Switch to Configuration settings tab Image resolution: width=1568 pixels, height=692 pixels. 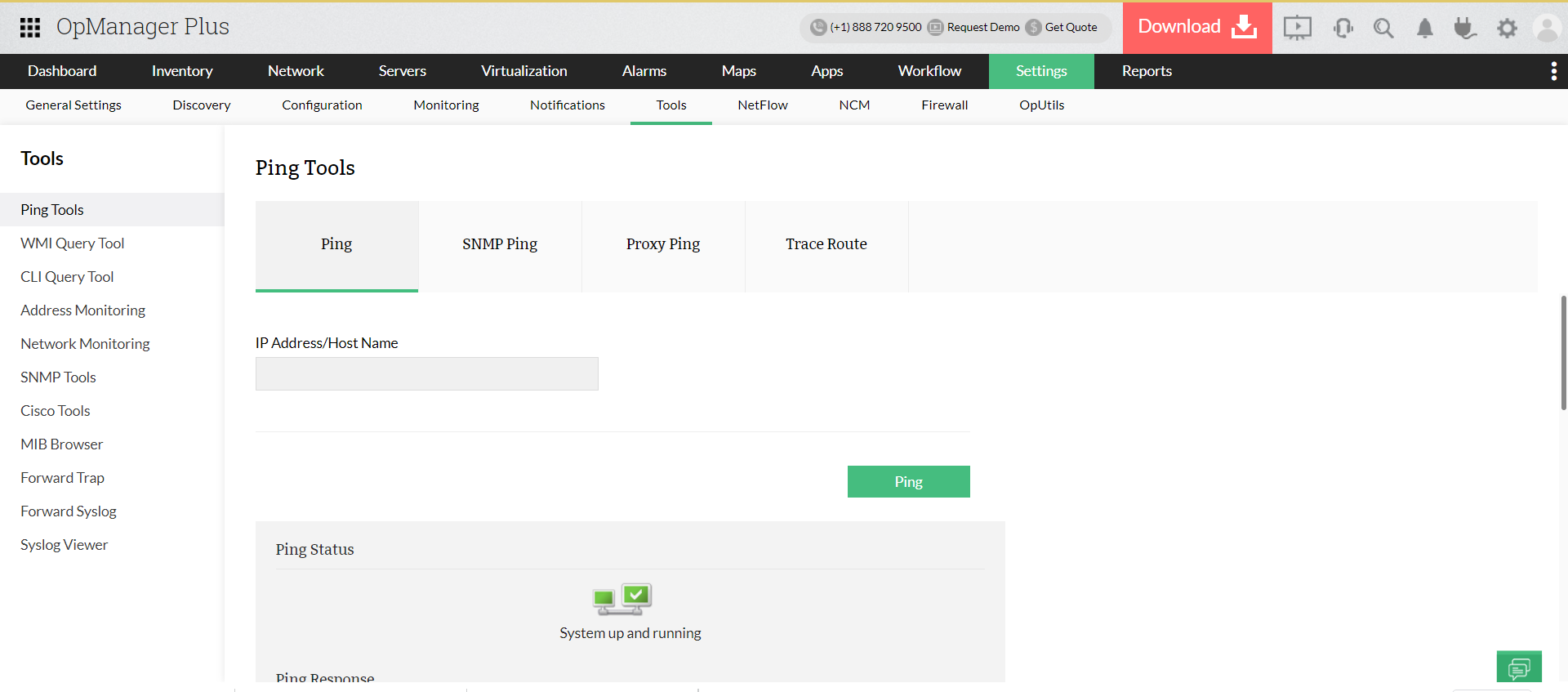322,105
